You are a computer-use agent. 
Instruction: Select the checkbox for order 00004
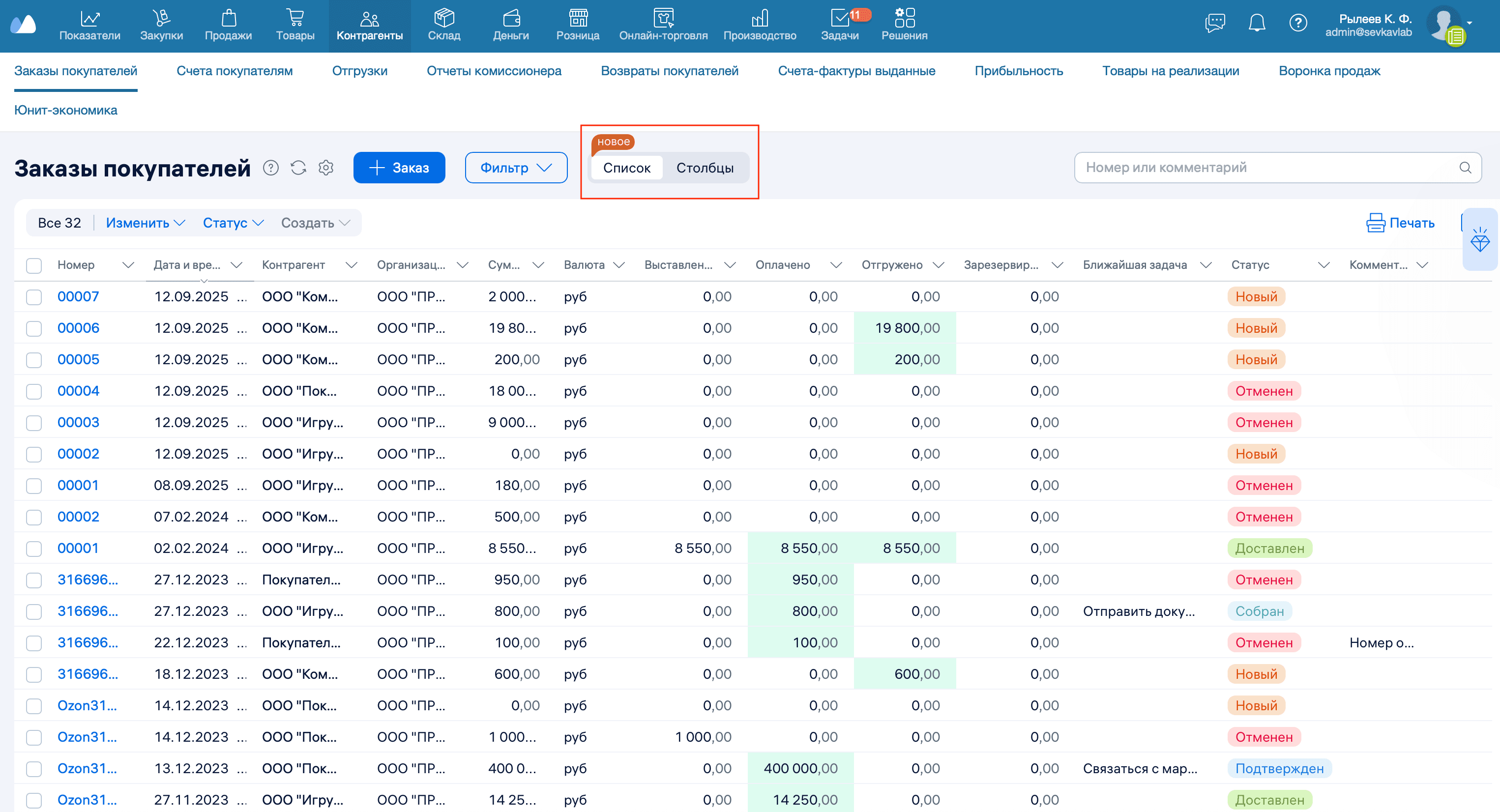(34, 391)
